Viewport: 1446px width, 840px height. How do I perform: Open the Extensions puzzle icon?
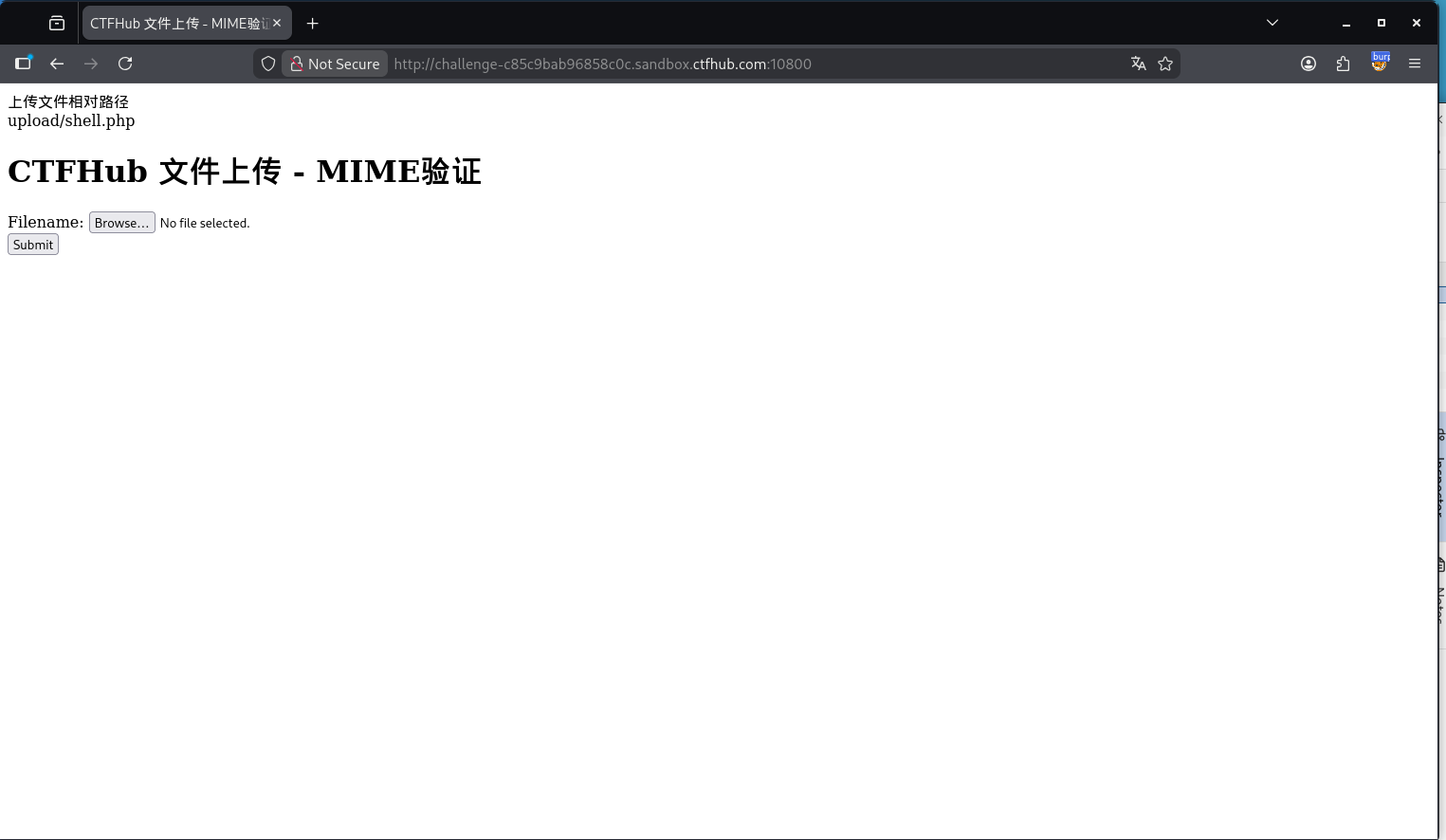coord(1343,64)
